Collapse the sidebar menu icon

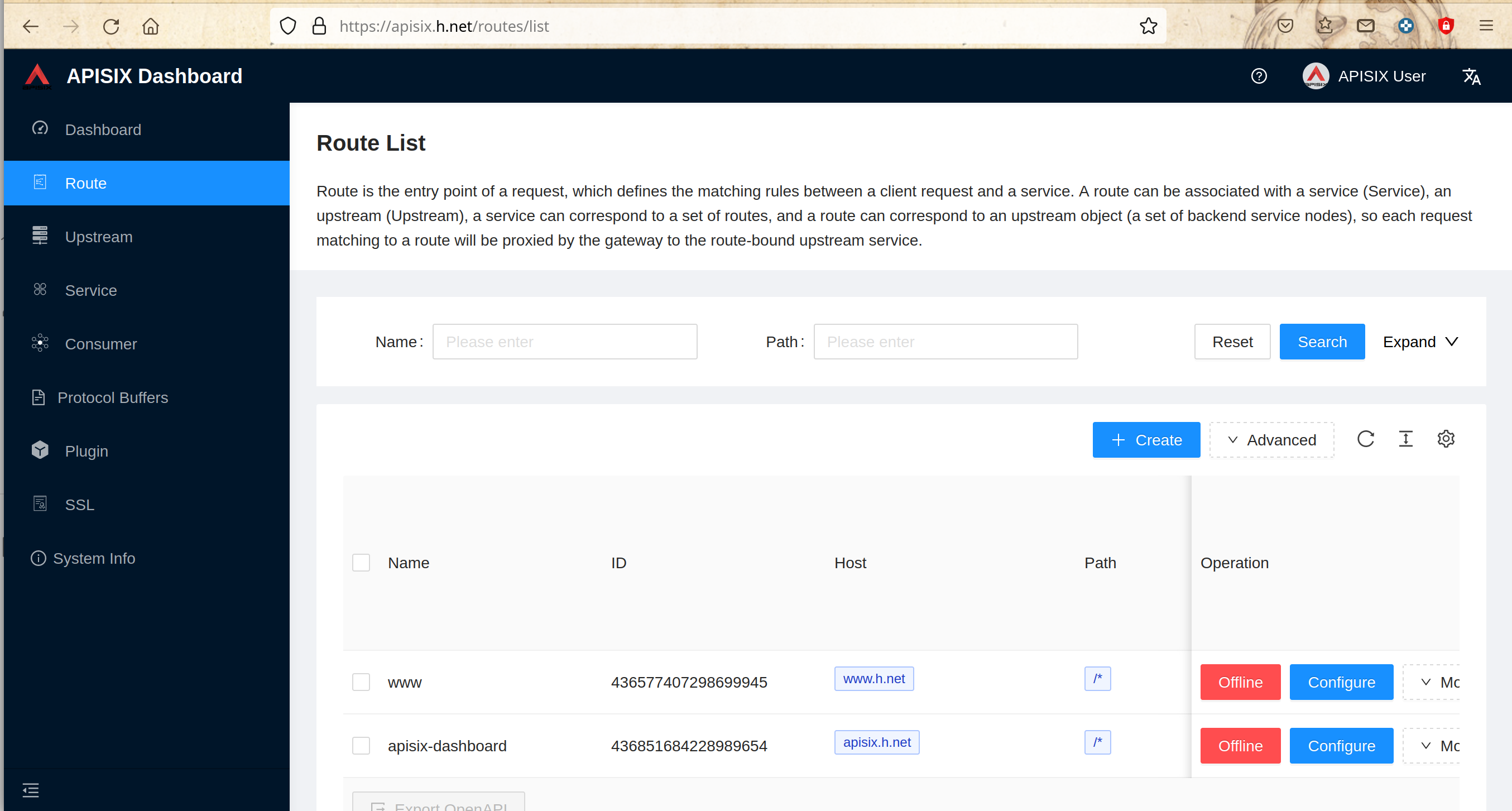pyautogui.click(x=31, y=790)
